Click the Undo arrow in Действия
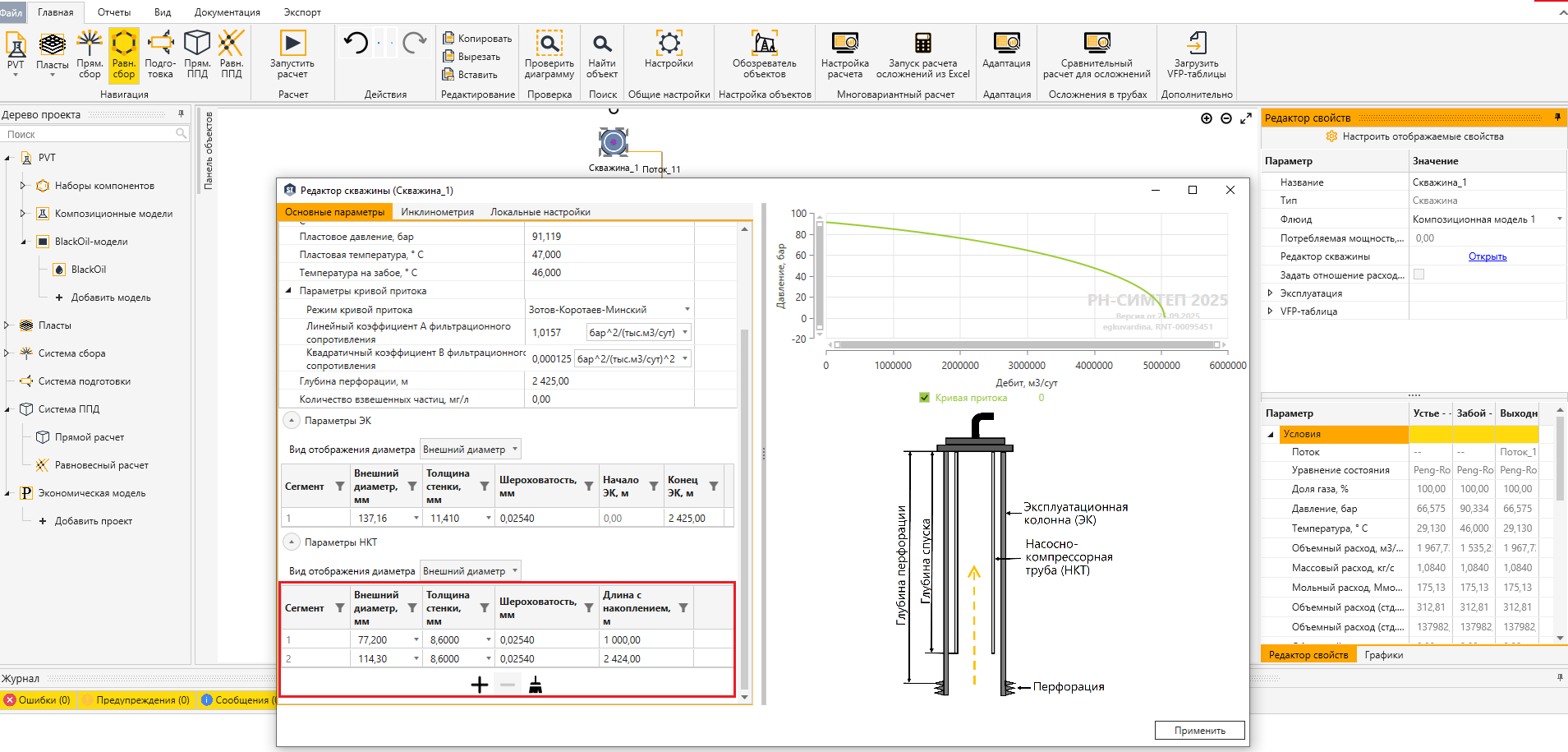The width and height of the screenshot is (1568, 752). click(356, 43)
